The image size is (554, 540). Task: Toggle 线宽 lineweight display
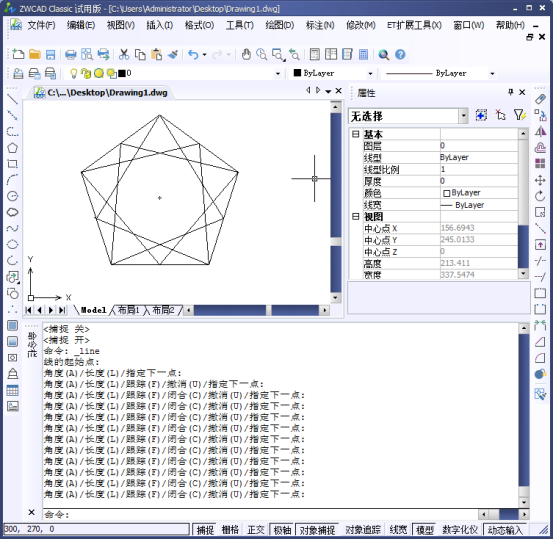click(x=398, y=529)
